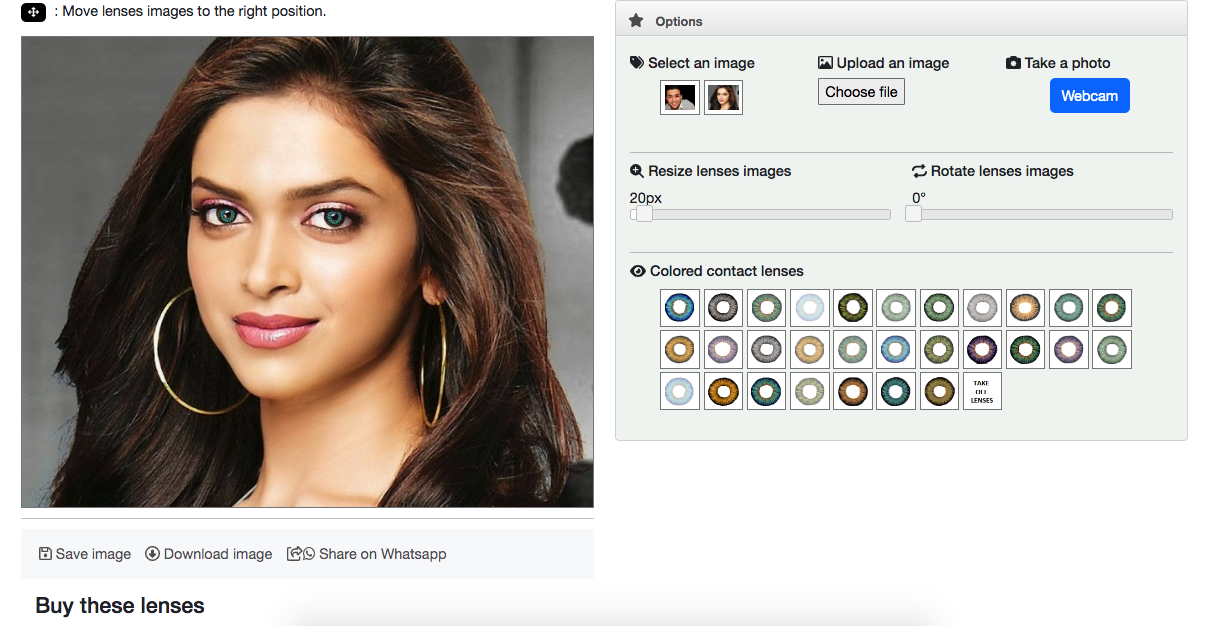Share on Whatsapp

367,554
